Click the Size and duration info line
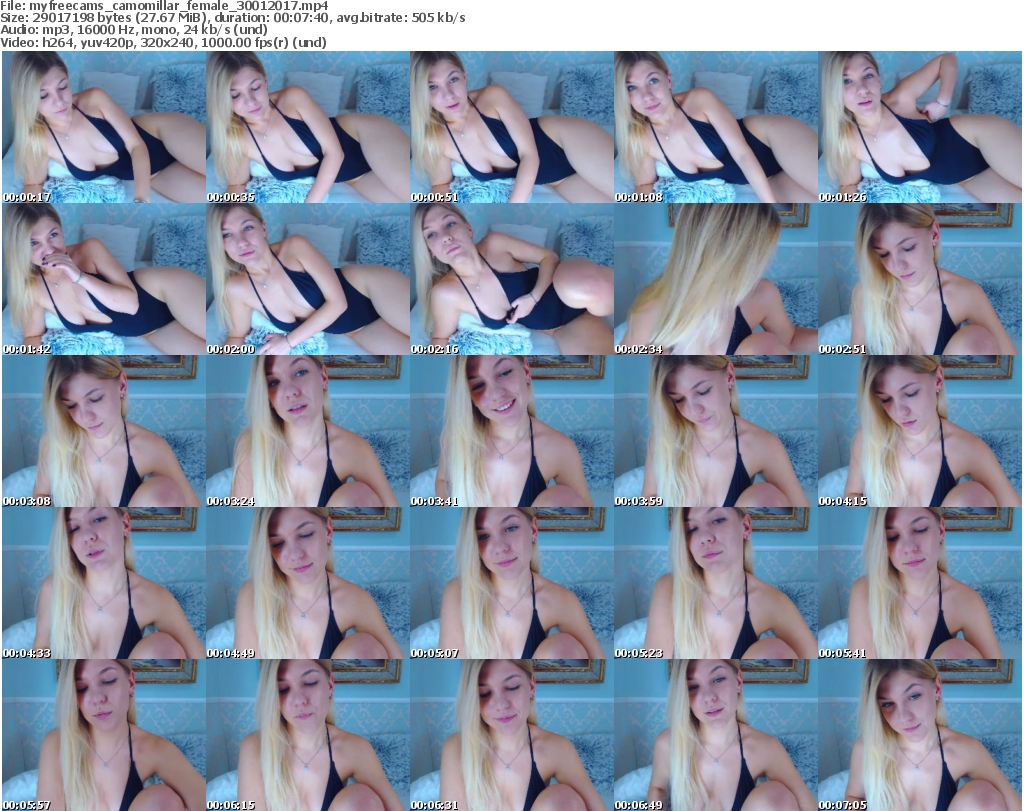Screen dimensions: 1024x811 pos(232,18)
